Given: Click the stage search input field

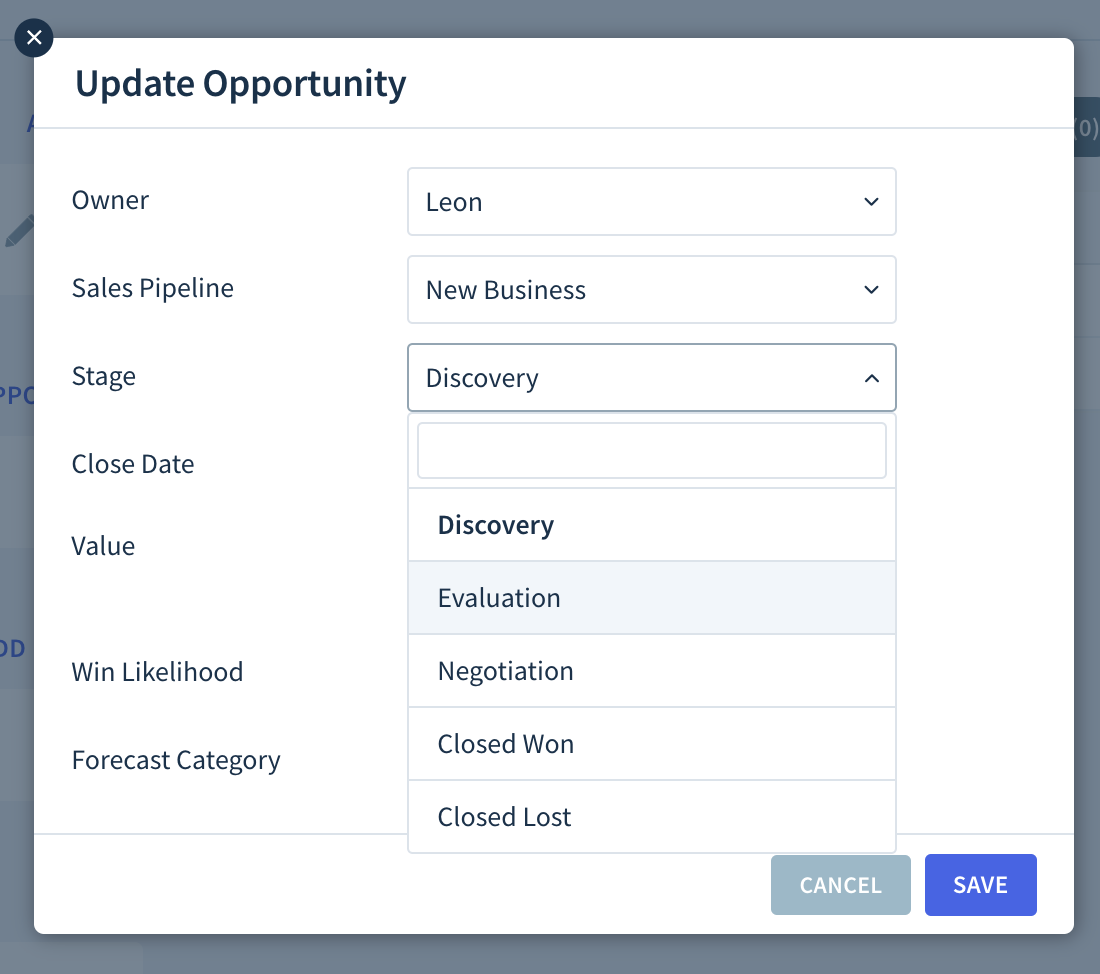Looking at the screenshot, I should 652,451.
